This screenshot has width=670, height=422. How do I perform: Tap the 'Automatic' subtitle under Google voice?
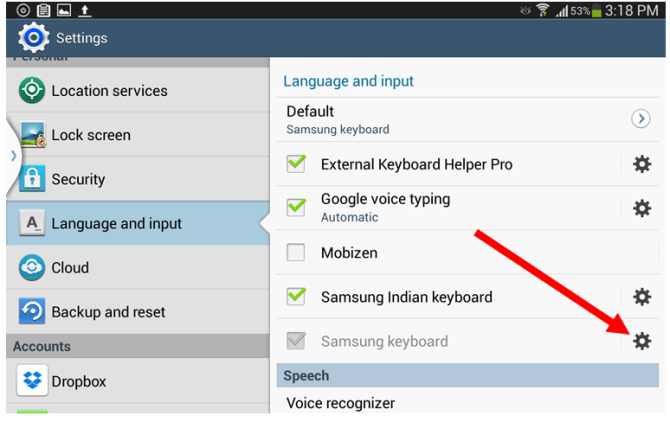pyautogui.click(x=350, y=217)
